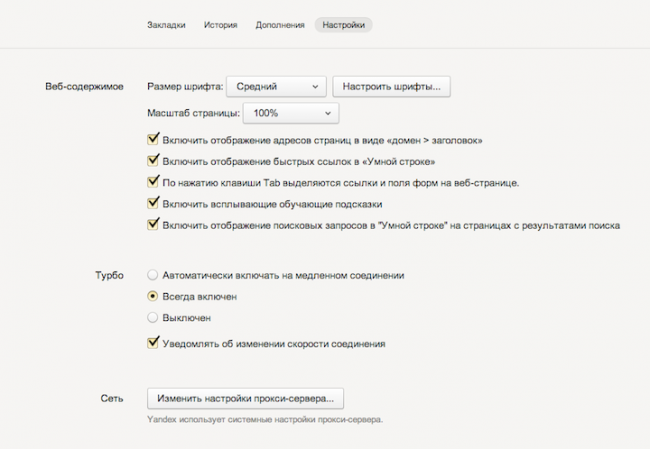
Task: Select Автоматически включать на медленном соединении radio
Action: click(x=153, y=275)
